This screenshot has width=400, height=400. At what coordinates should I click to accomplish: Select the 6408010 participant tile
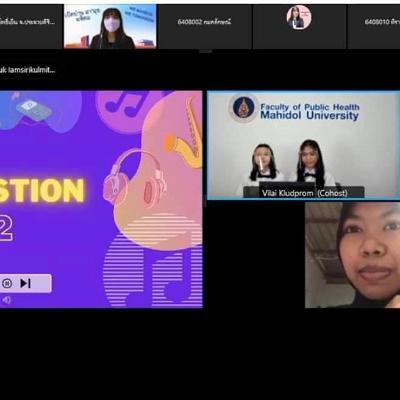point(374,27)
